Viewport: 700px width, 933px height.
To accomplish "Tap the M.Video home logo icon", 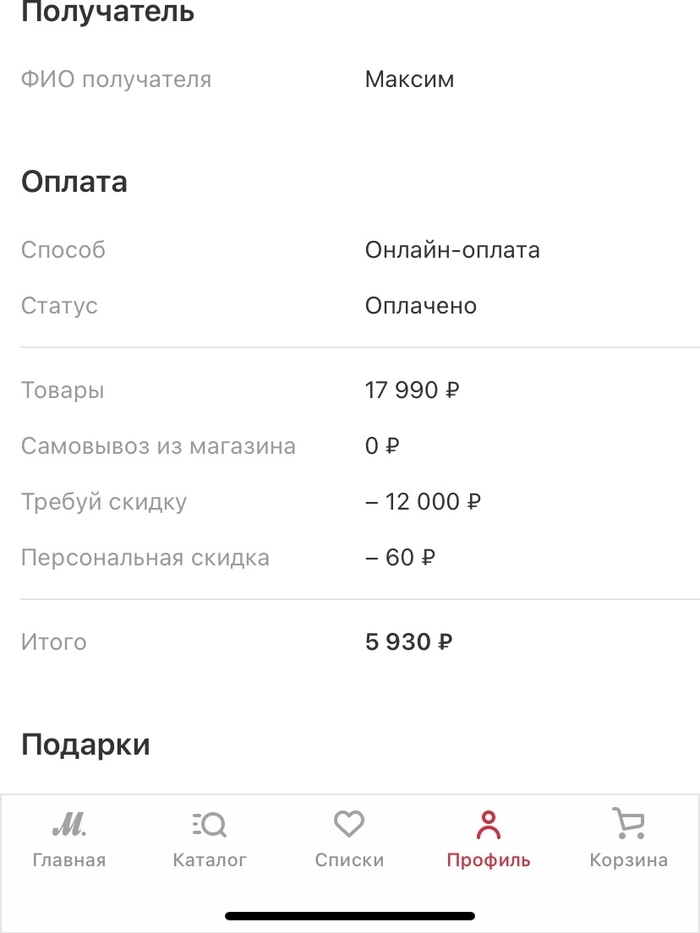I will pos(69,825).
